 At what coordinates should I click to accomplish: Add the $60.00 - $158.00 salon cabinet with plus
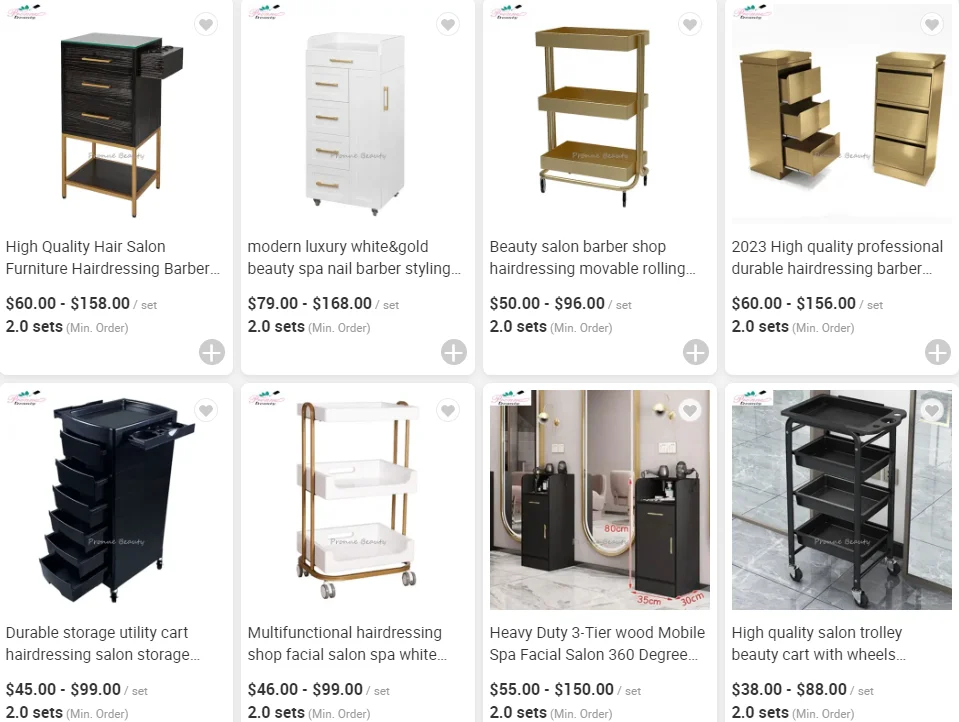click(212, 352)
